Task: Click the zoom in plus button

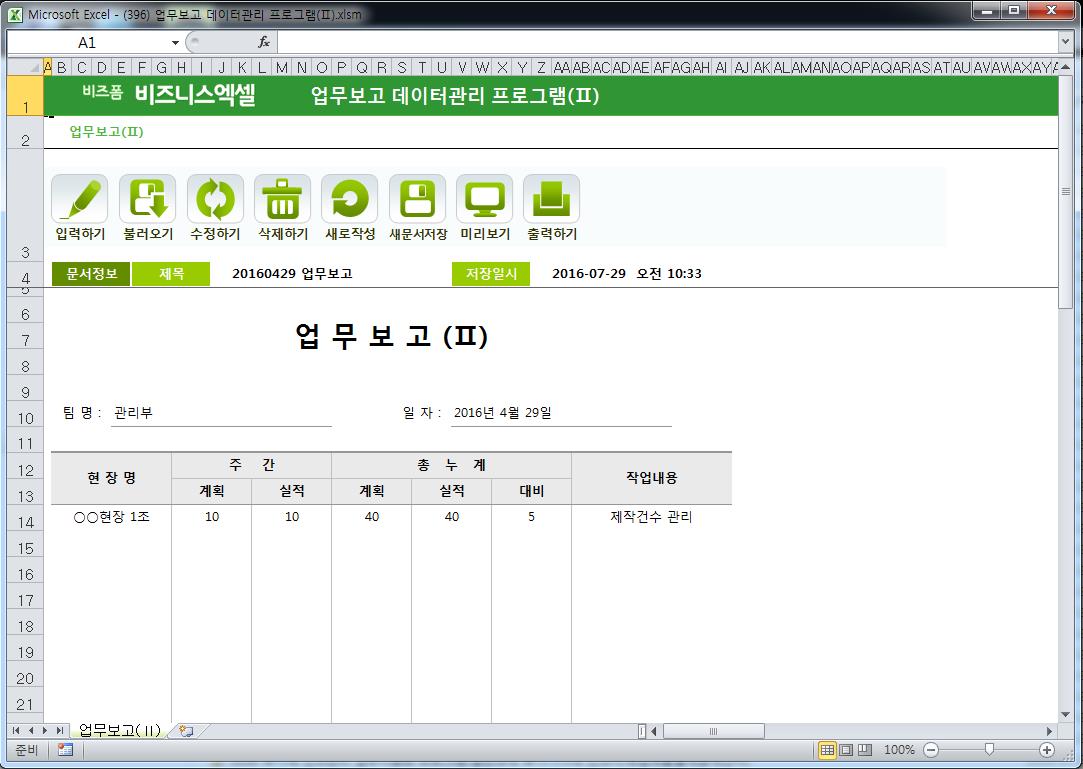Action: [1047, 750]
